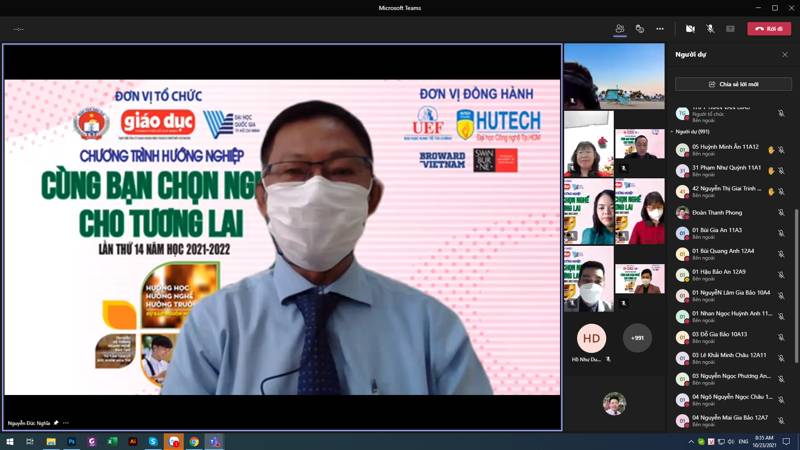Select the HD avatar video tile
The height and width of the screenshot is (450, 800).
point(591,338)
